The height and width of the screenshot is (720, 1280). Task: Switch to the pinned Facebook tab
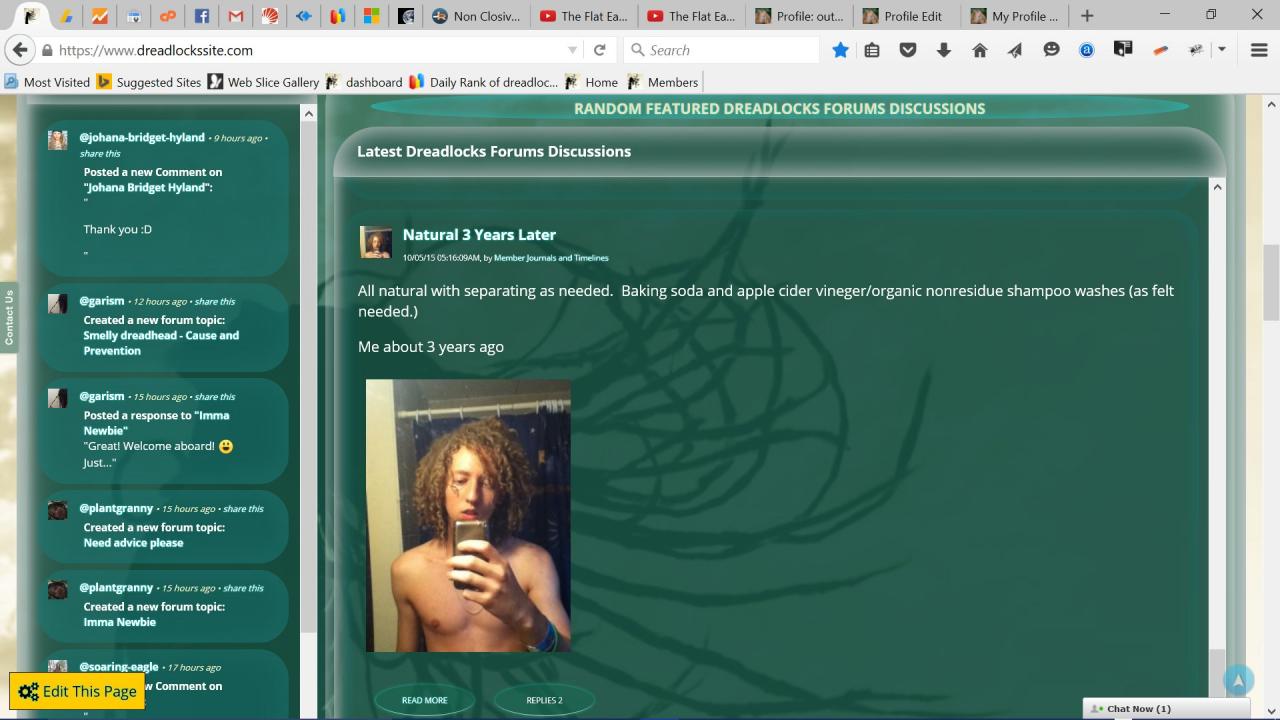(x=201, y=16)
